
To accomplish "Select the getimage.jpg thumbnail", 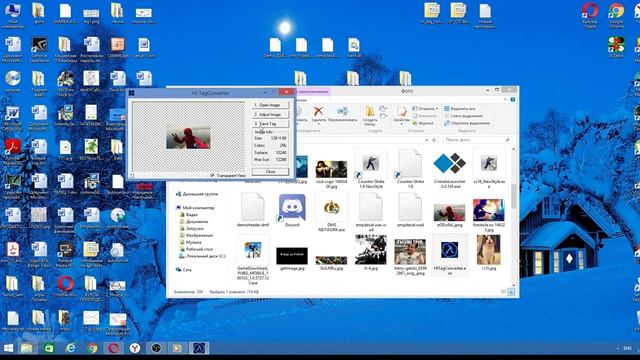I will (x=292, y=257).
